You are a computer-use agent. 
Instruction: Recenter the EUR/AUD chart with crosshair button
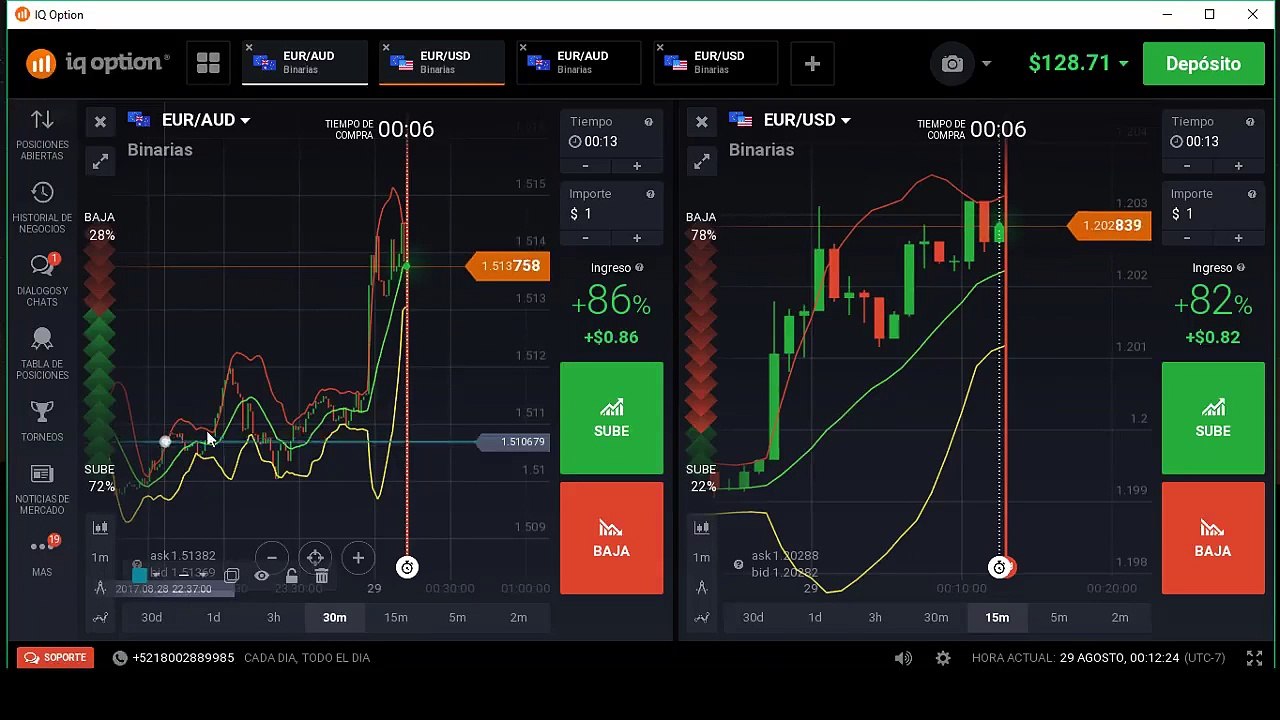(x=315, y=558)
